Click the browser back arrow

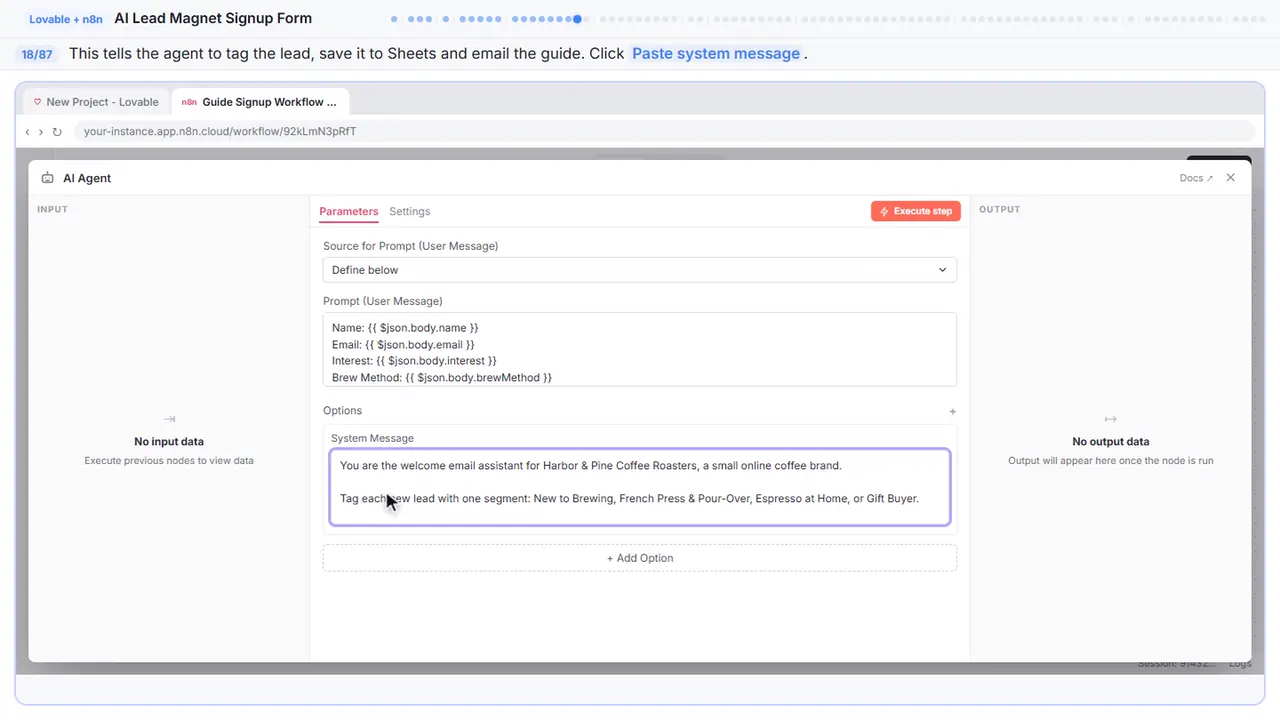(27, 132)
